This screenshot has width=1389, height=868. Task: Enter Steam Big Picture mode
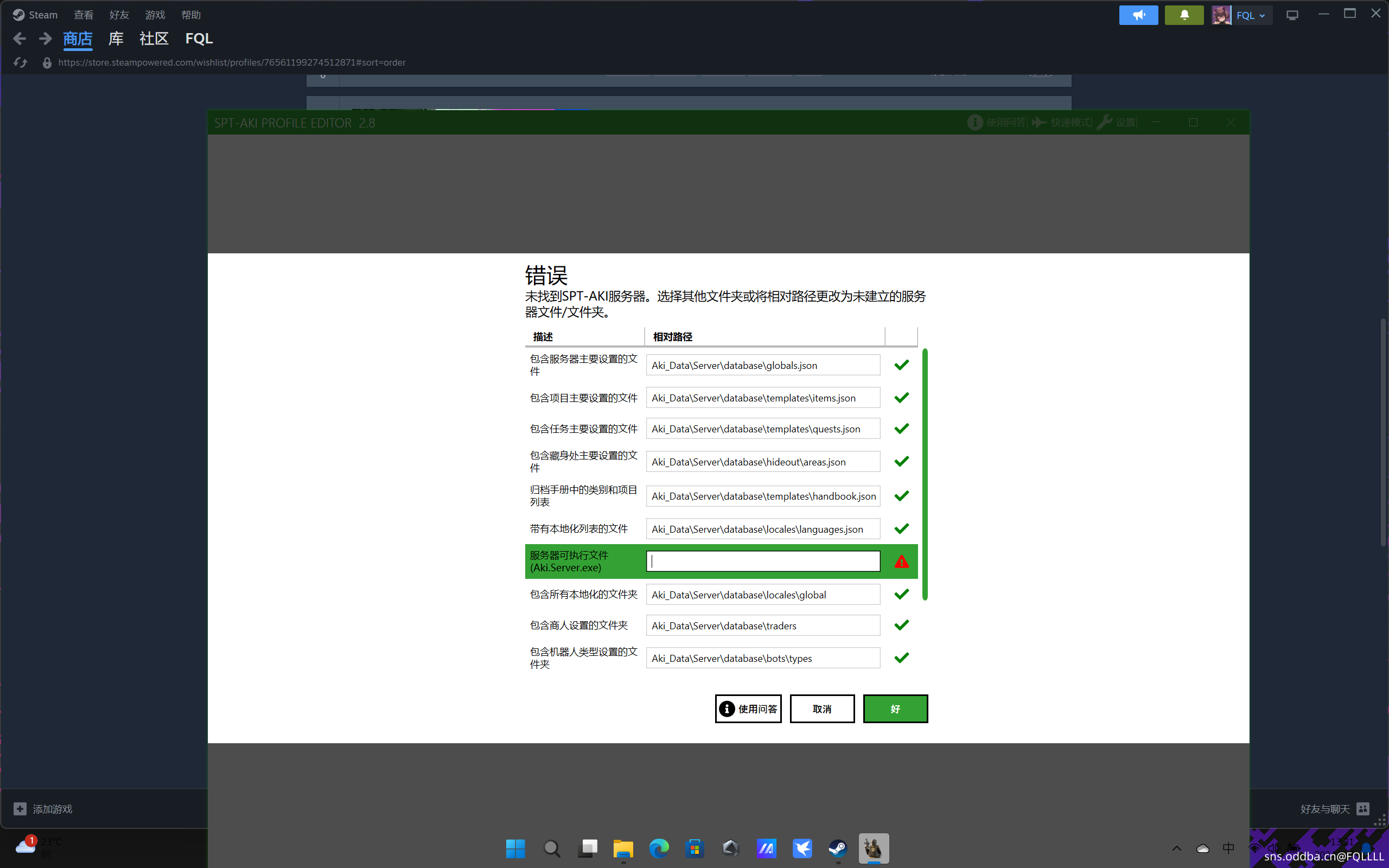[1292, 16]
